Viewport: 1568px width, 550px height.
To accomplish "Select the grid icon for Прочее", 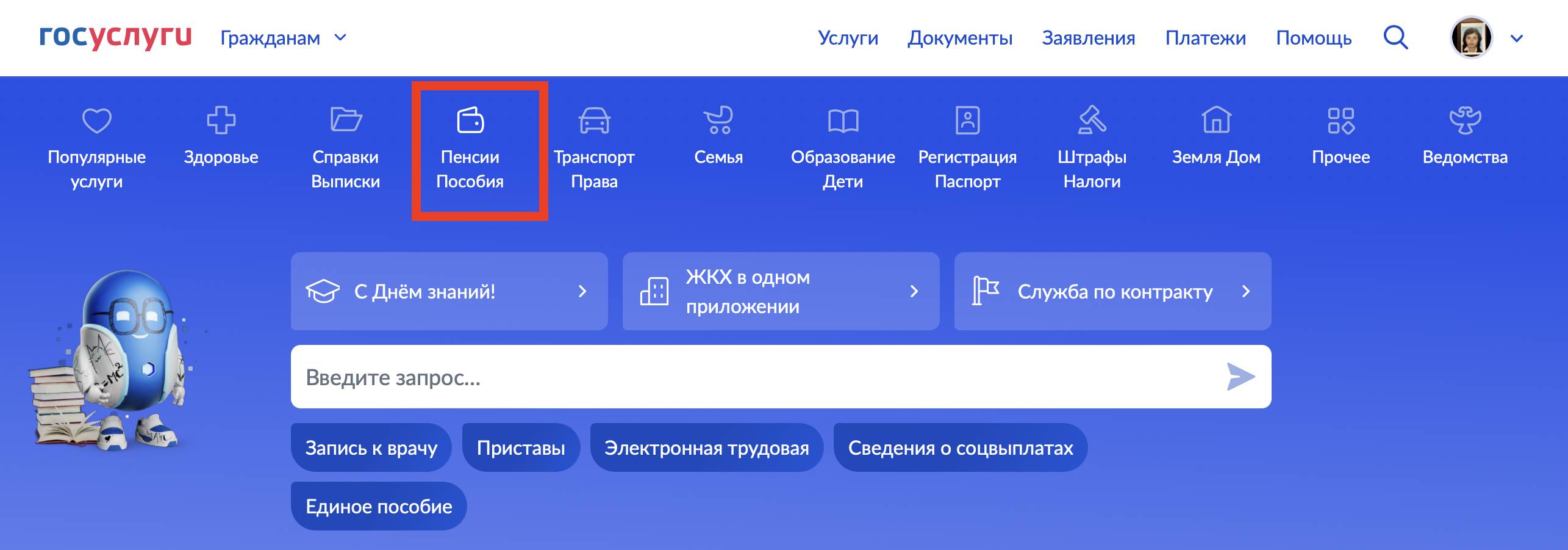I will 1341,120.
